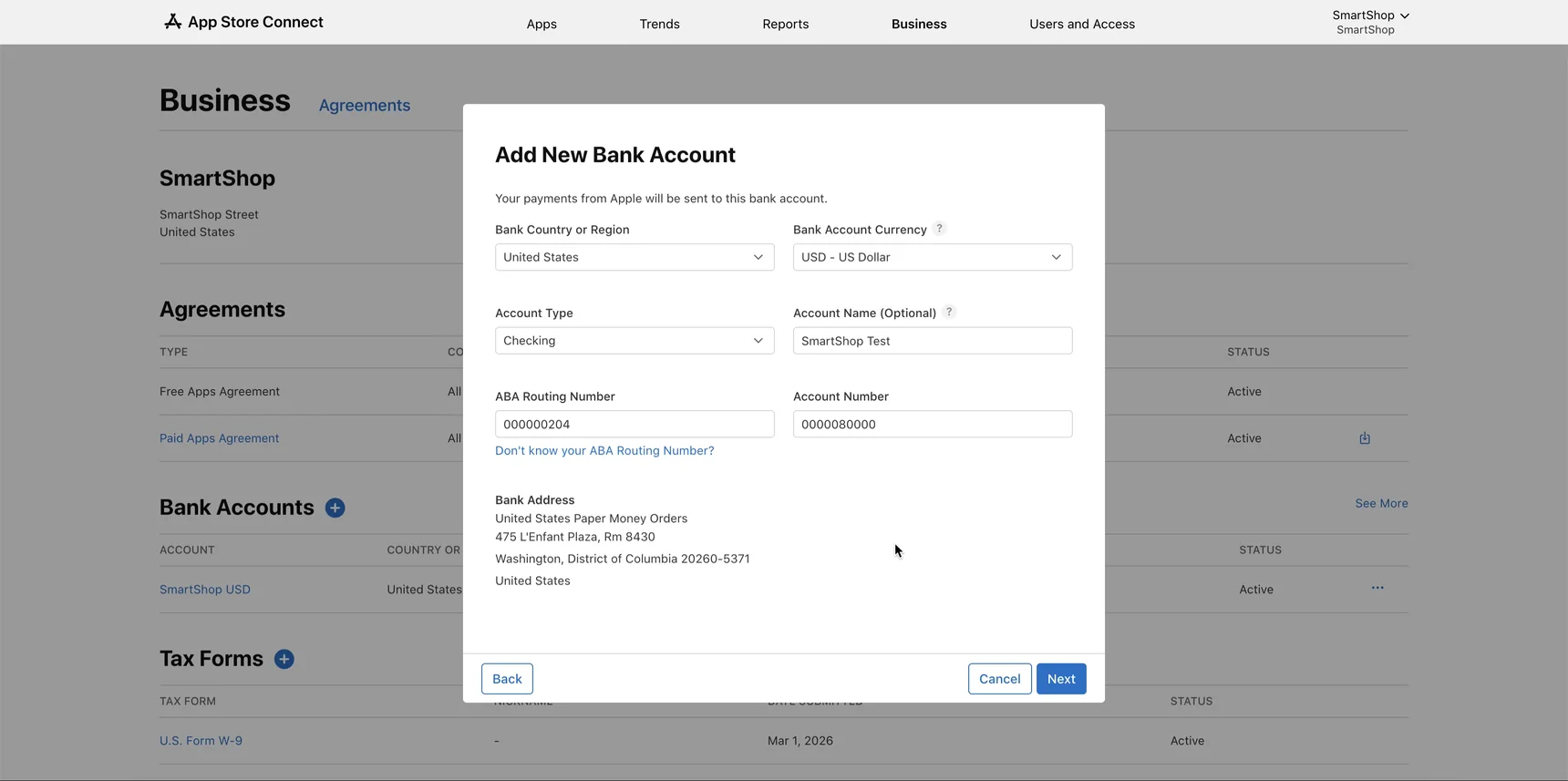Click the Active status of U.S. Form W-9
1568x781 pixels.
coord(1187,741)
